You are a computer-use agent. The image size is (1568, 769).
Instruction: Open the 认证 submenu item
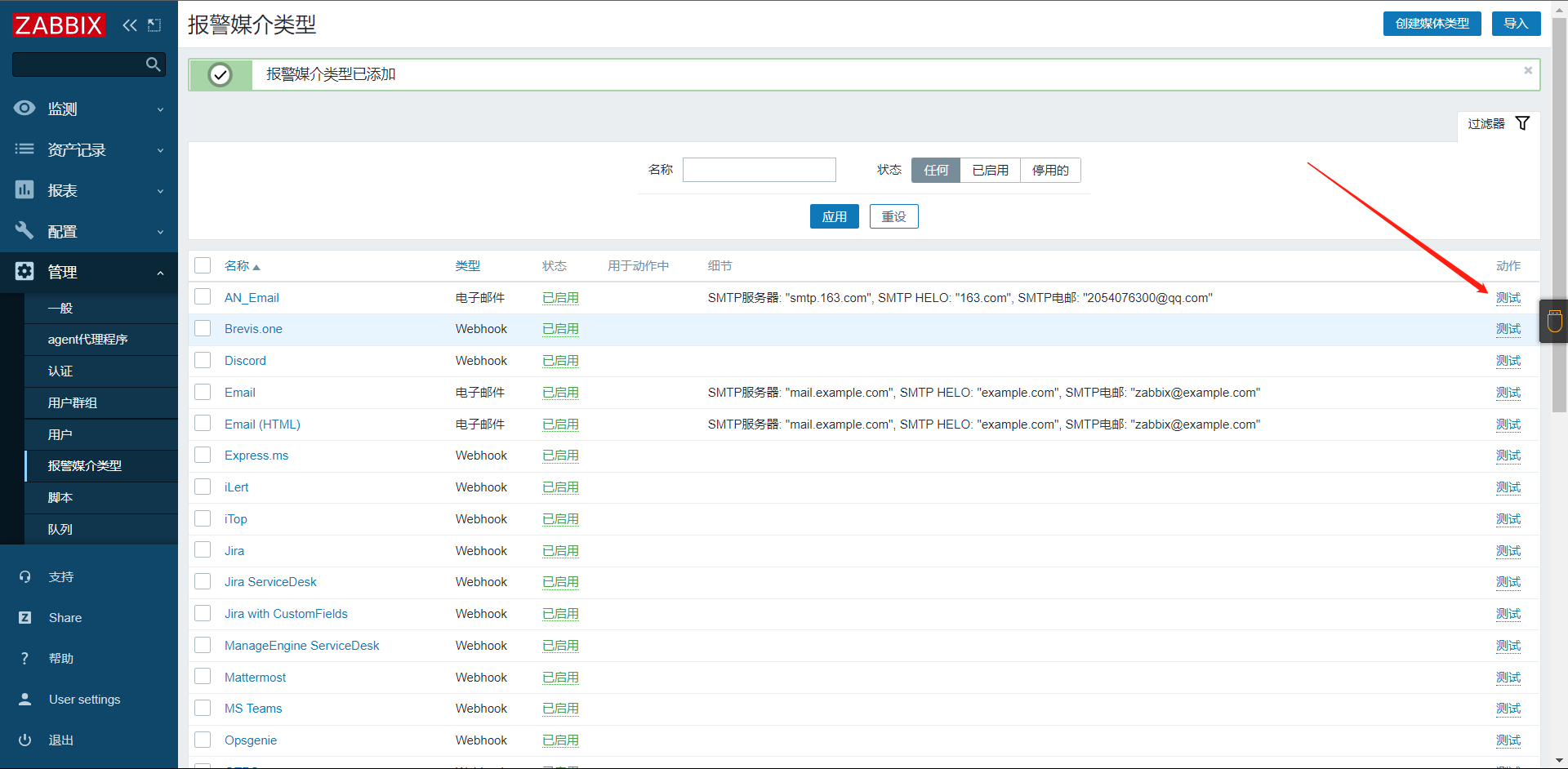click(x=101, y=371)
